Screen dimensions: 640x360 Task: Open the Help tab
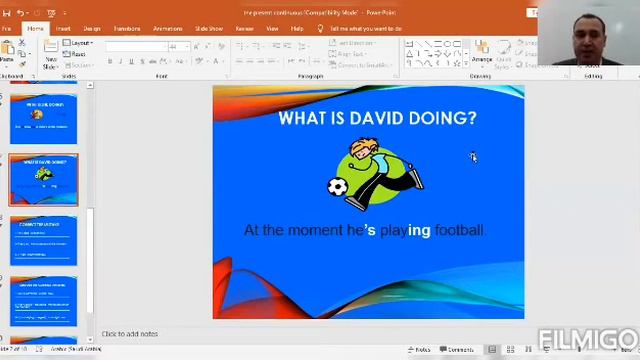coord(297,29)
